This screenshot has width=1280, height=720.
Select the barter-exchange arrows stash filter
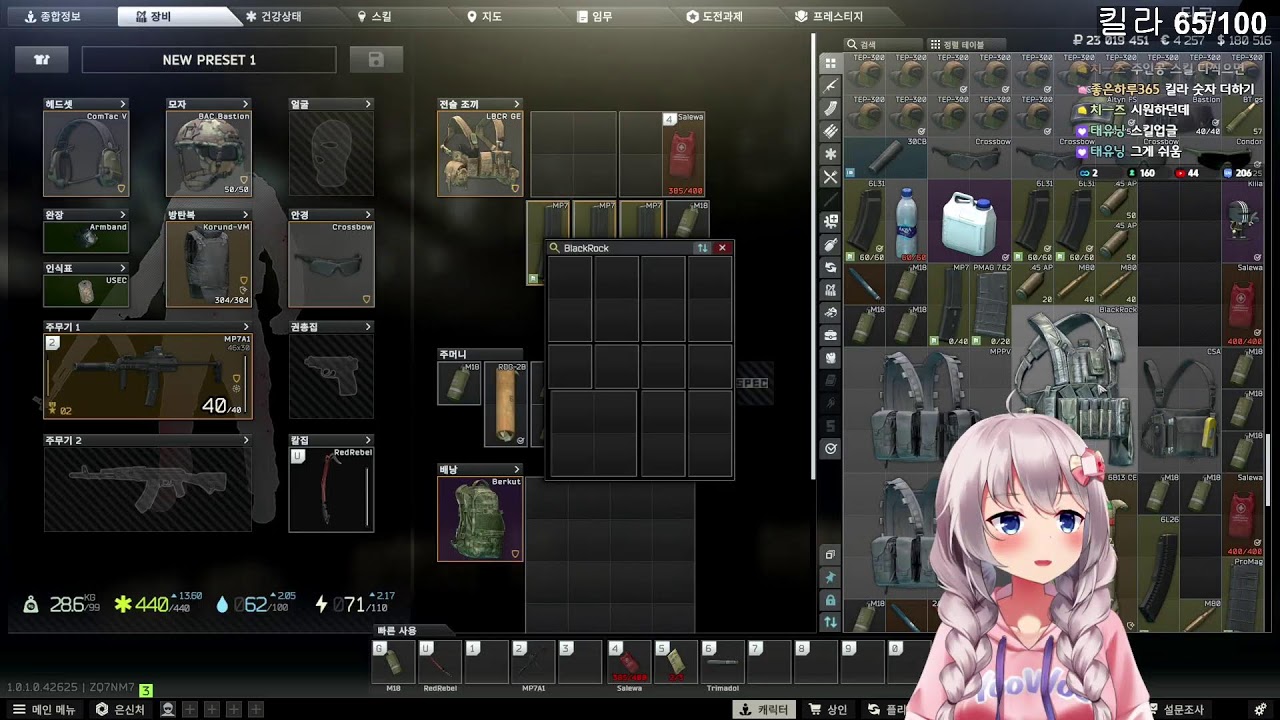[x=830, y=267]
